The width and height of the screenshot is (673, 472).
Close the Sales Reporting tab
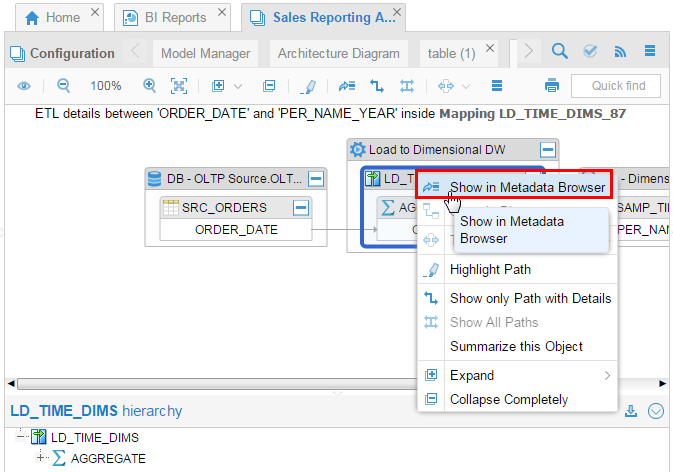[397, 12]
